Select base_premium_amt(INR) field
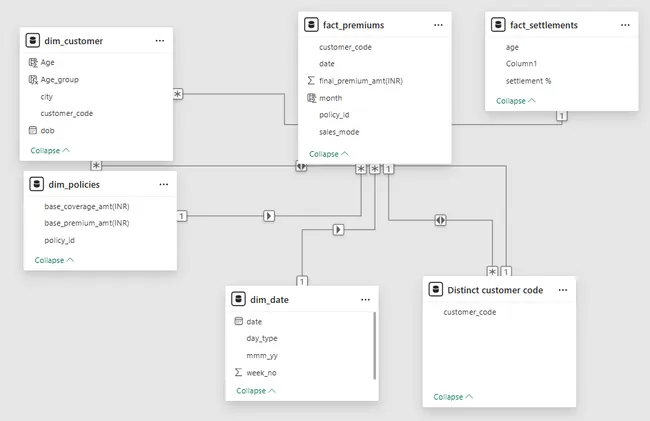The image size is (650, 421). coord(87,223)
